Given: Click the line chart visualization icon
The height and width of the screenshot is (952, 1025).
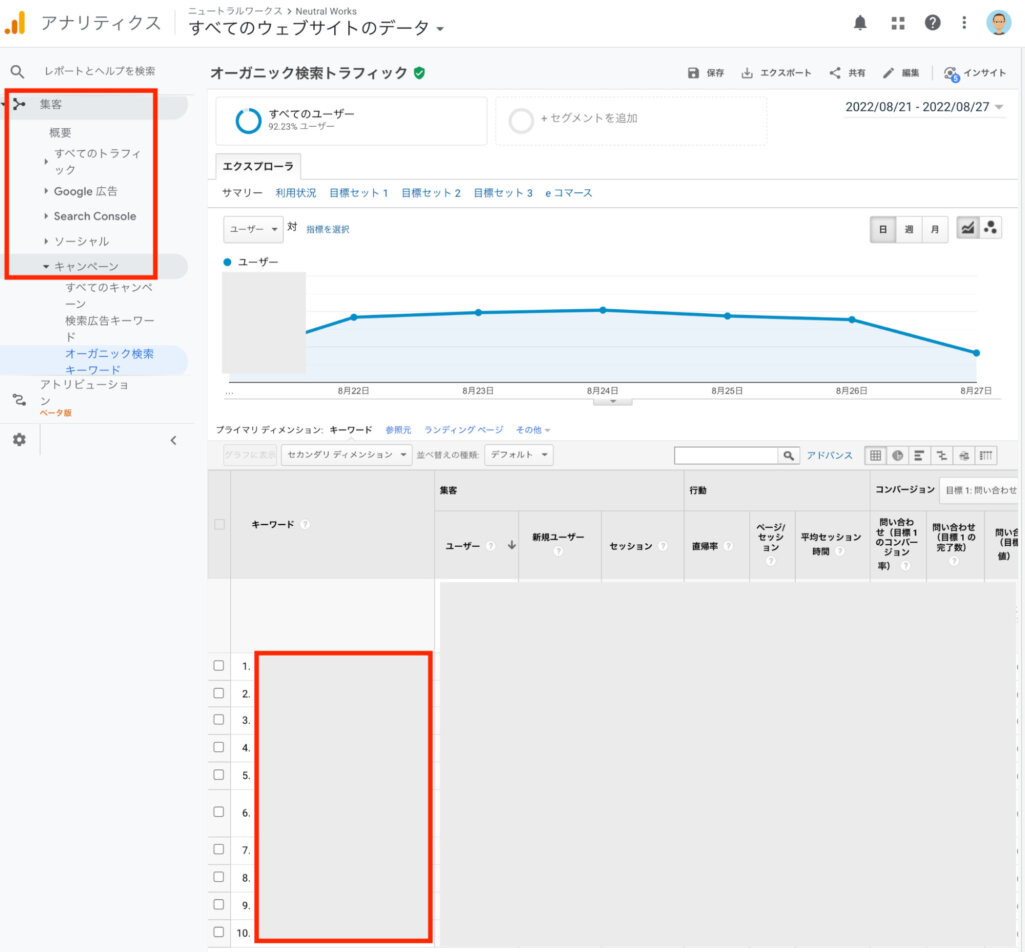Looking at the screenshot, I should (968, 229).
